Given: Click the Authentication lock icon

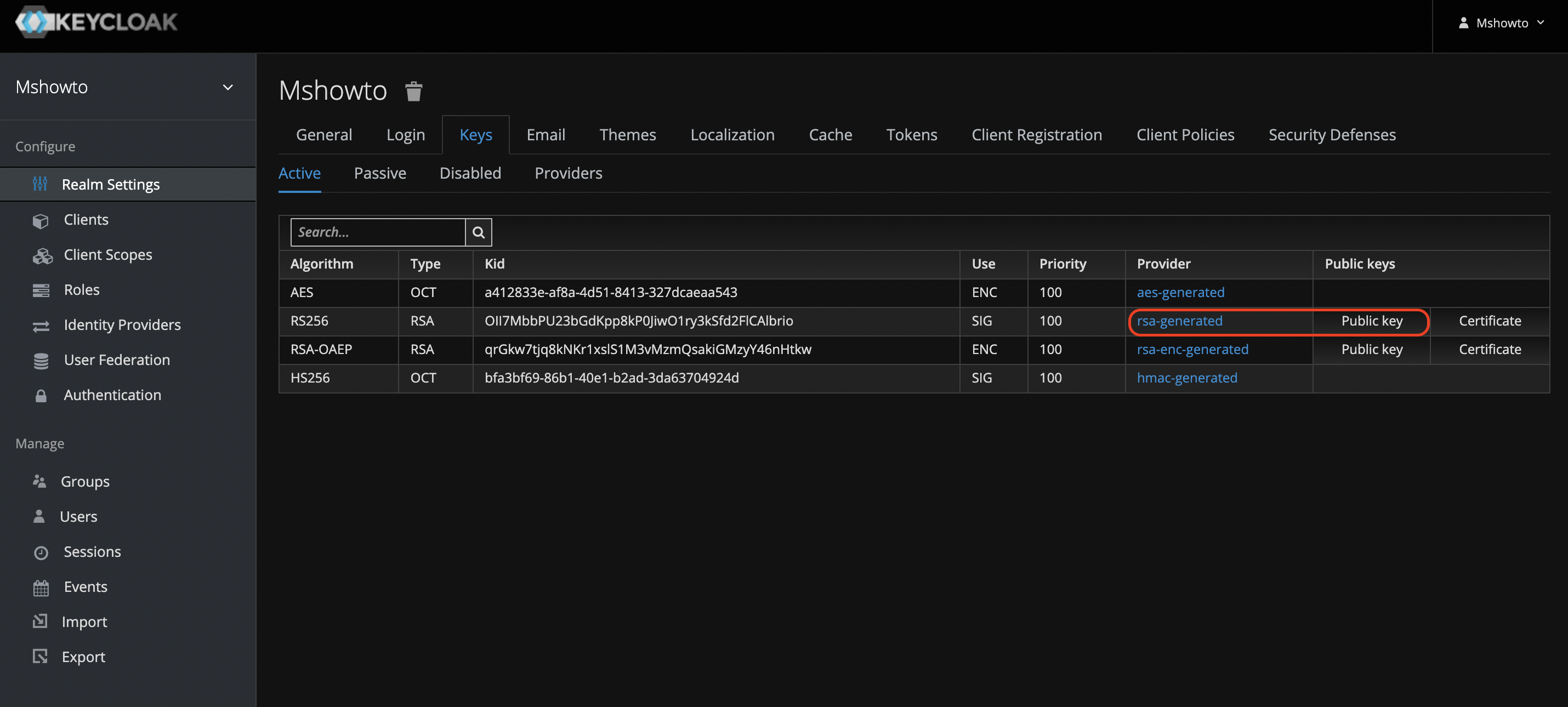Looking at the screenshot, I should click(41, 396).
